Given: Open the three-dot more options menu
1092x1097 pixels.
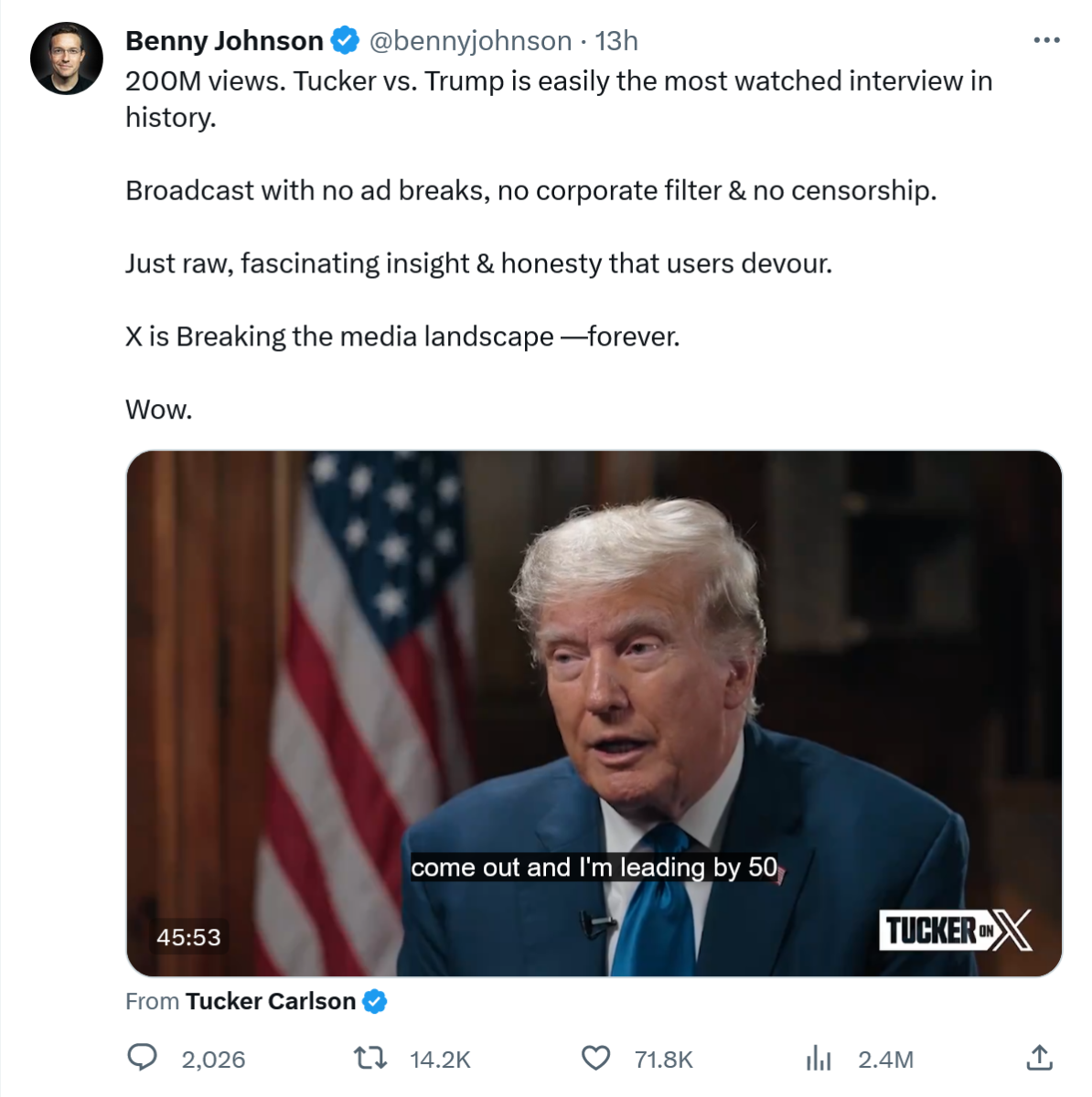Looking at the screenshot, I should point(1046,40).
